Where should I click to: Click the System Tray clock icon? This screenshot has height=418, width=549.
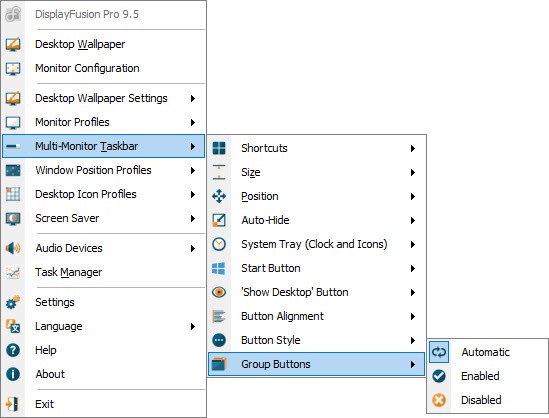[x=219, y=244]
